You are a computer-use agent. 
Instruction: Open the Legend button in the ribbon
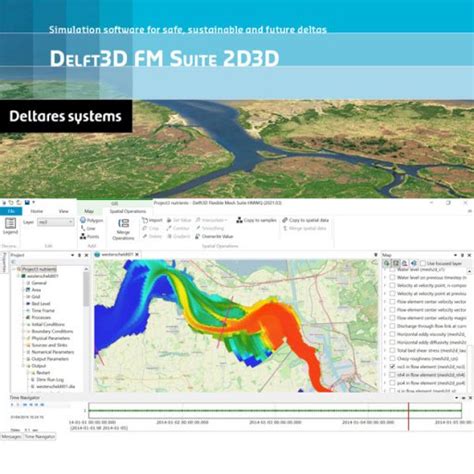click(x=10, y=226)
